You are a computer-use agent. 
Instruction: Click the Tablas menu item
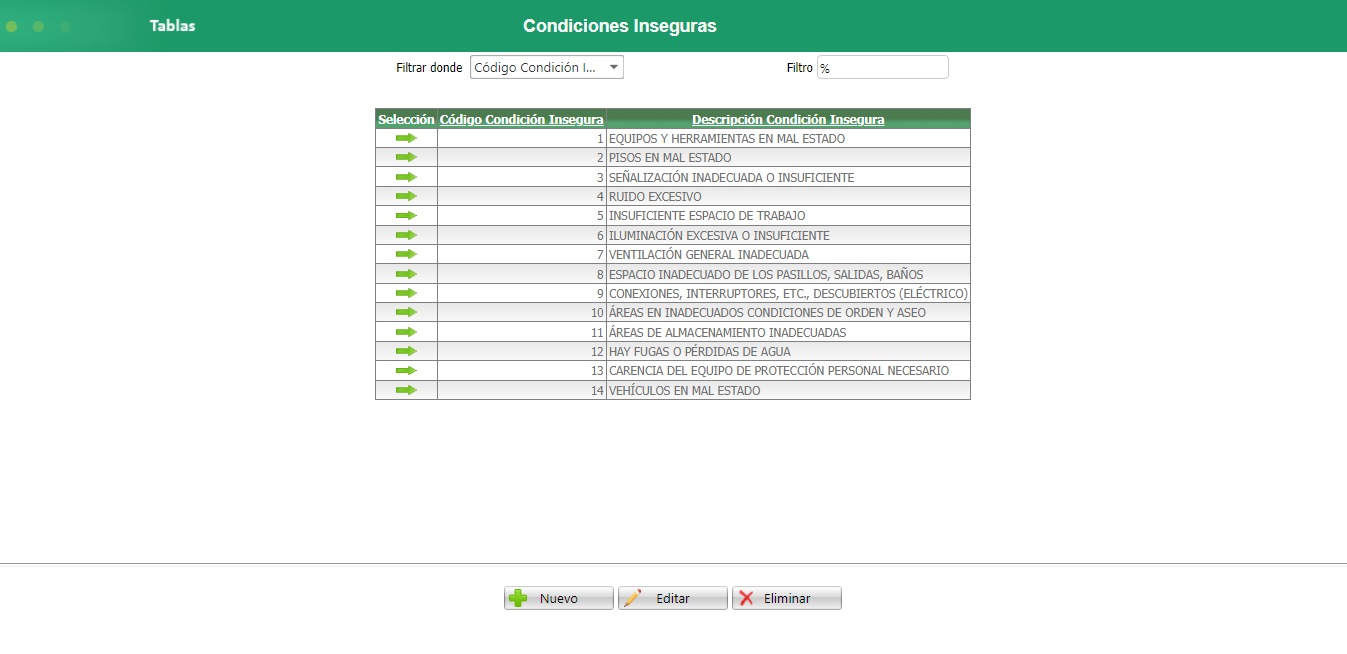[x=172, y=25]
